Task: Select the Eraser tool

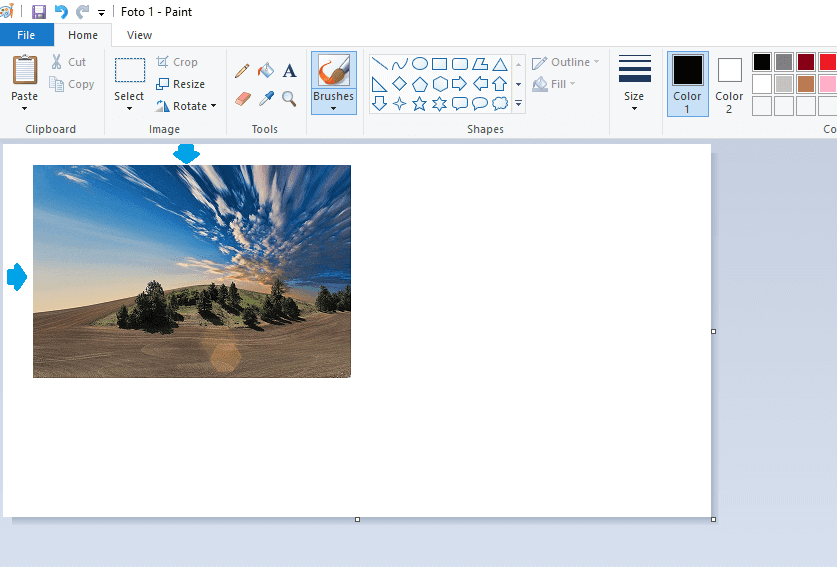Action: tap(242, 99)
